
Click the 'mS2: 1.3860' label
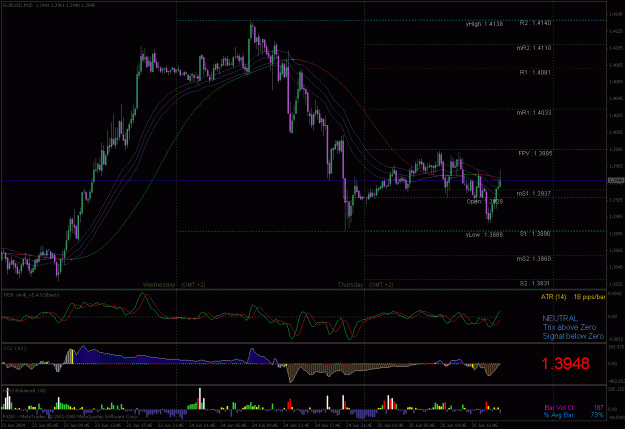534,259
